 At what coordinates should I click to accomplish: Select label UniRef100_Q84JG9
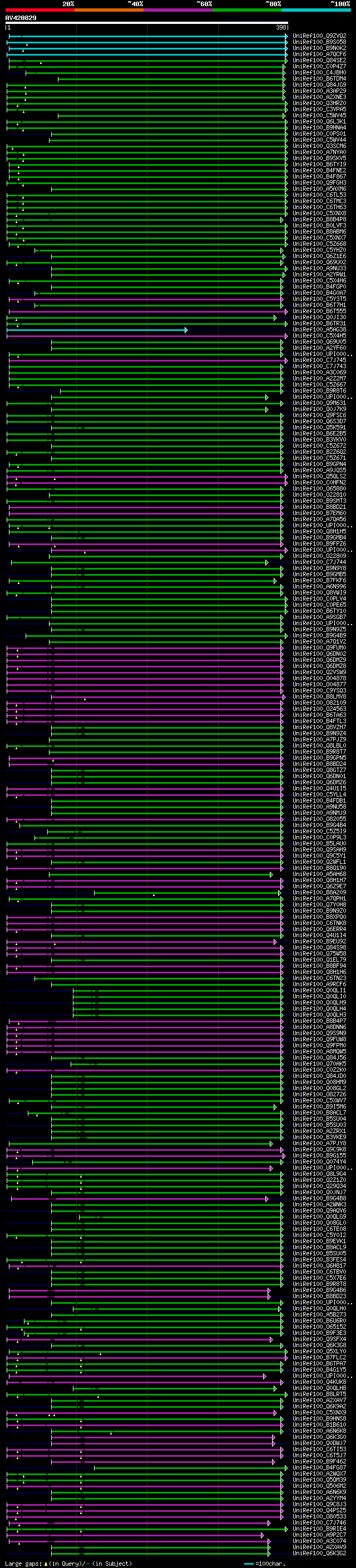(319, 85)
